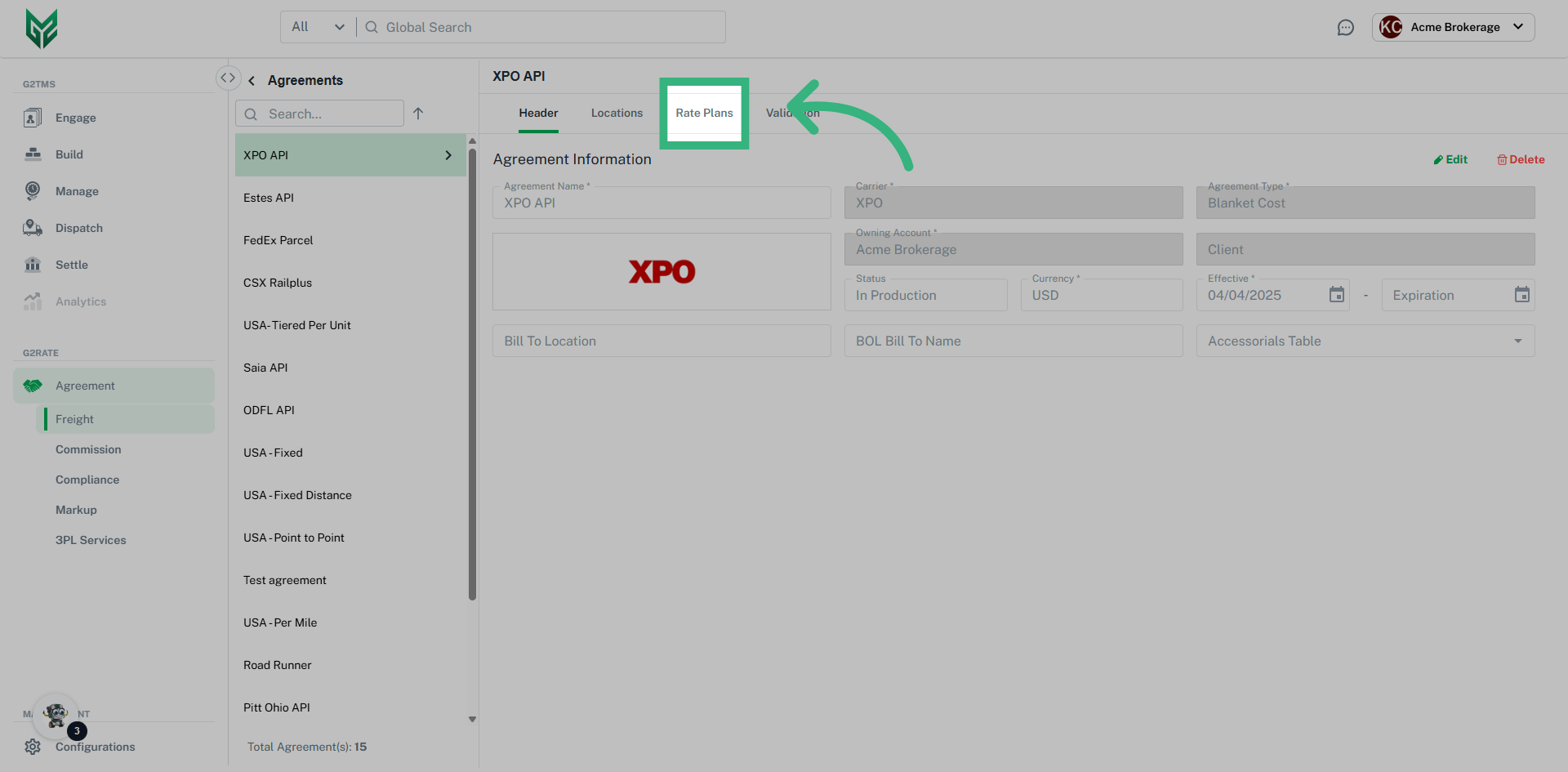
Task: Toggle the Manage section in the sidebar
Action: click(x=33, y=190)
